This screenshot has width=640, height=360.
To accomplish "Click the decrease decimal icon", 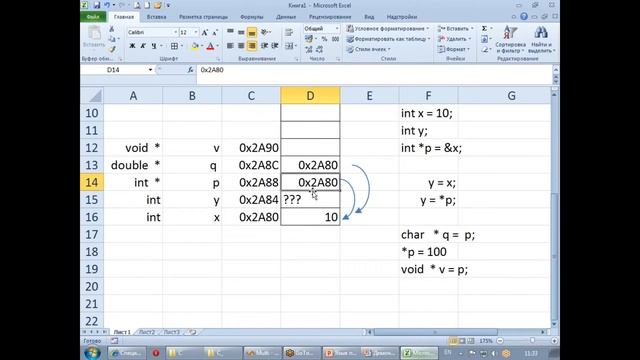I will click(320, 49).
